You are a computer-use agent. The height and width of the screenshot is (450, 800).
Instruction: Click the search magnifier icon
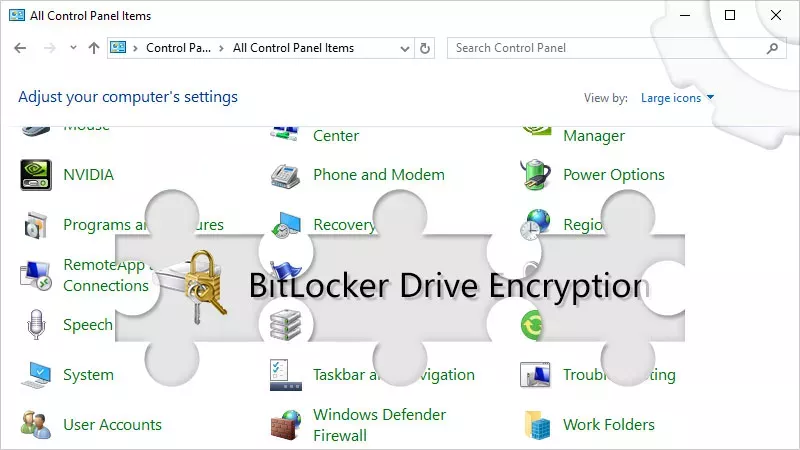(x=772, y=48)
